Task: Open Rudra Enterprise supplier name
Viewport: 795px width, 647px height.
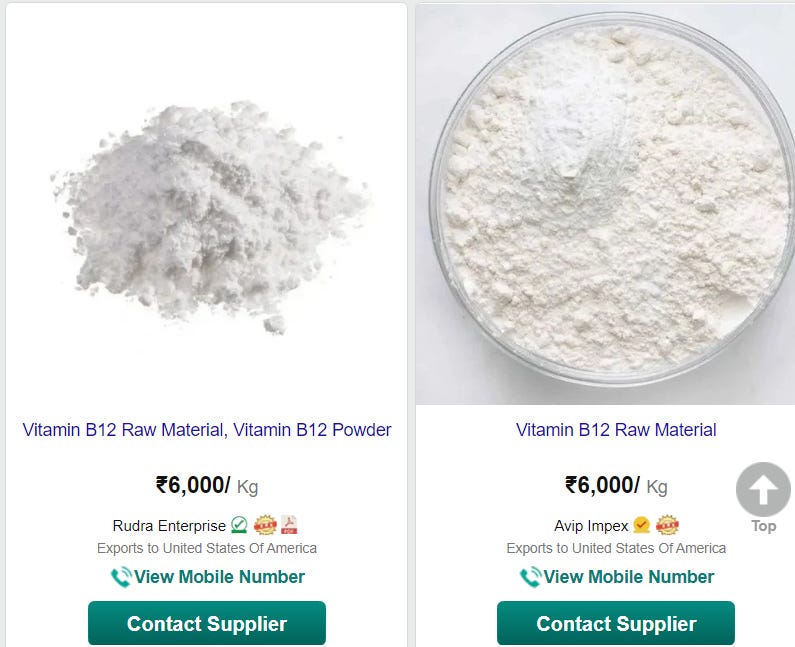Action: (169, 526)
